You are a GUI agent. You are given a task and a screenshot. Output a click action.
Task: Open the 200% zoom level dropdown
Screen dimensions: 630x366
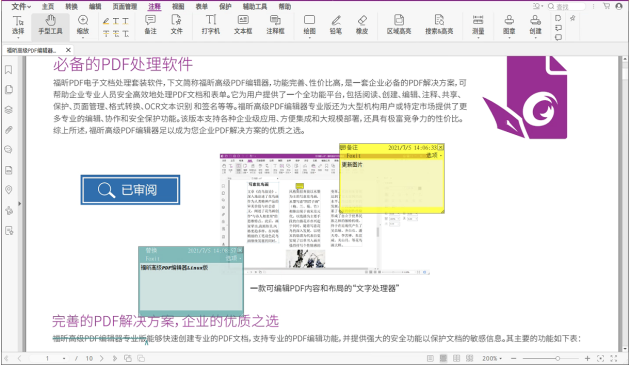pos(492,358)
